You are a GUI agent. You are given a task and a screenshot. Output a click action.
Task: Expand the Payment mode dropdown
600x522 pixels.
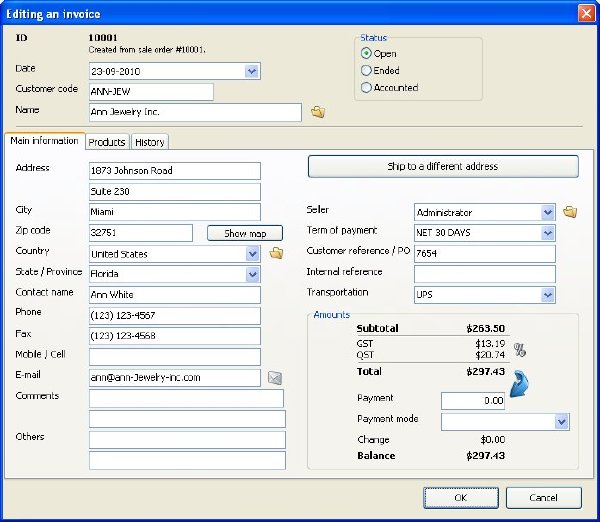pyautogui.click(x=562, y=422)
